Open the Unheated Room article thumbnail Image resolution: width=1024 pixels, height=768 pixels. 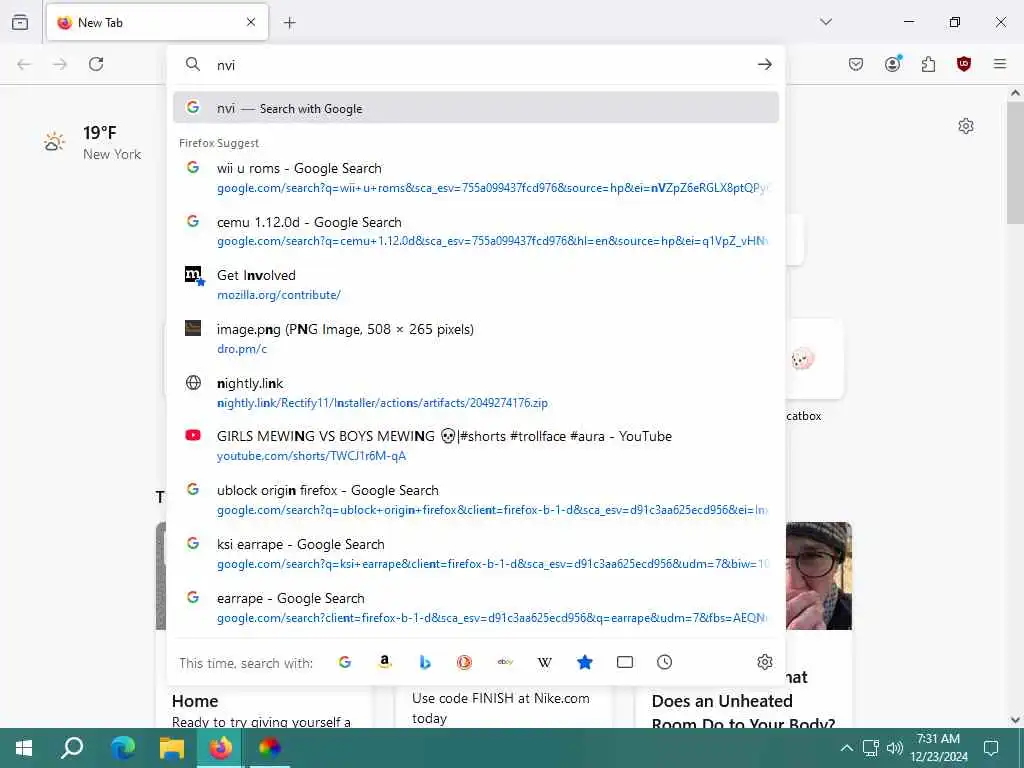coord(819,576)
